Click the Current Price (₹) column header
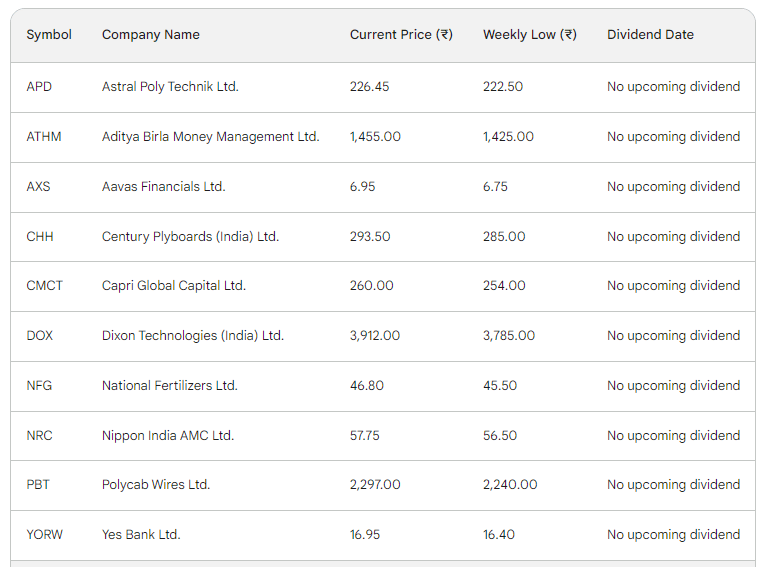 click(401, 35)
